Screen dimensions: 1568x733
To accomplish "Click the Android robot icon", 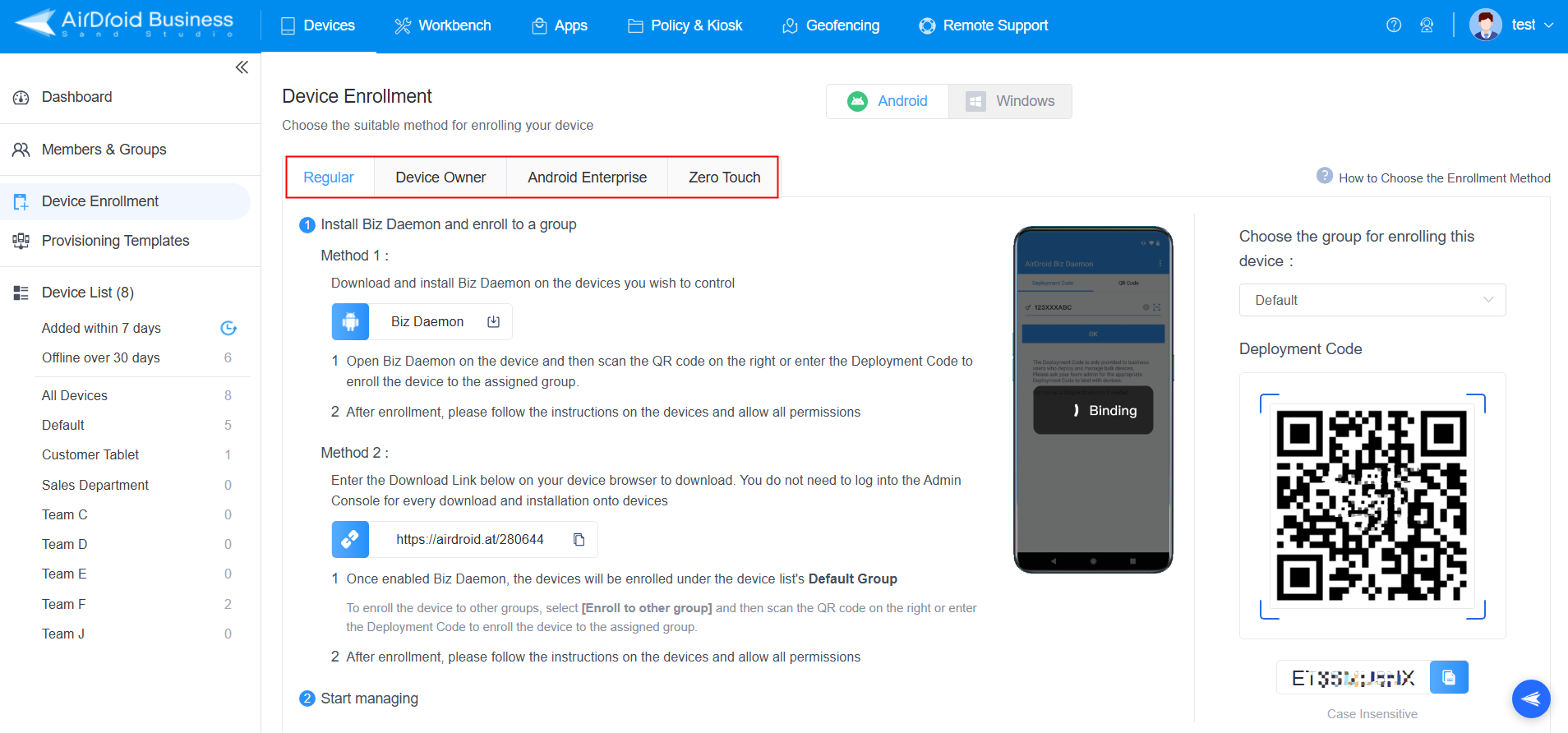I will (x=857, y=101).
